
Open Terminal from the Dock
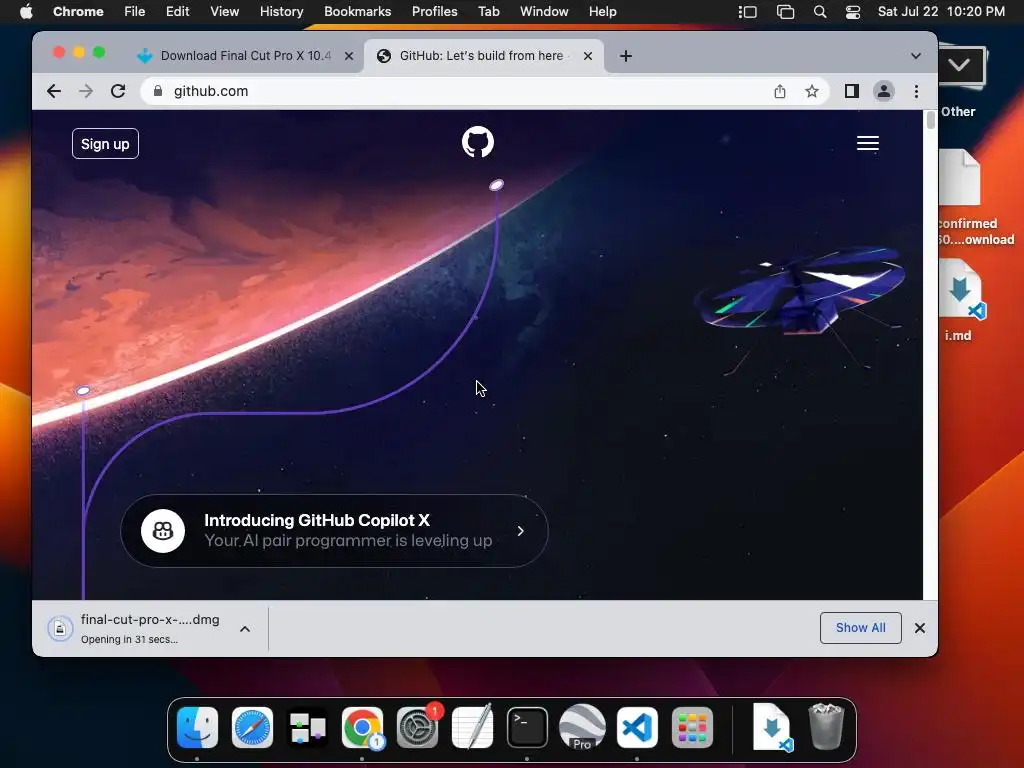pyautogui.click(x=527, y=728)
